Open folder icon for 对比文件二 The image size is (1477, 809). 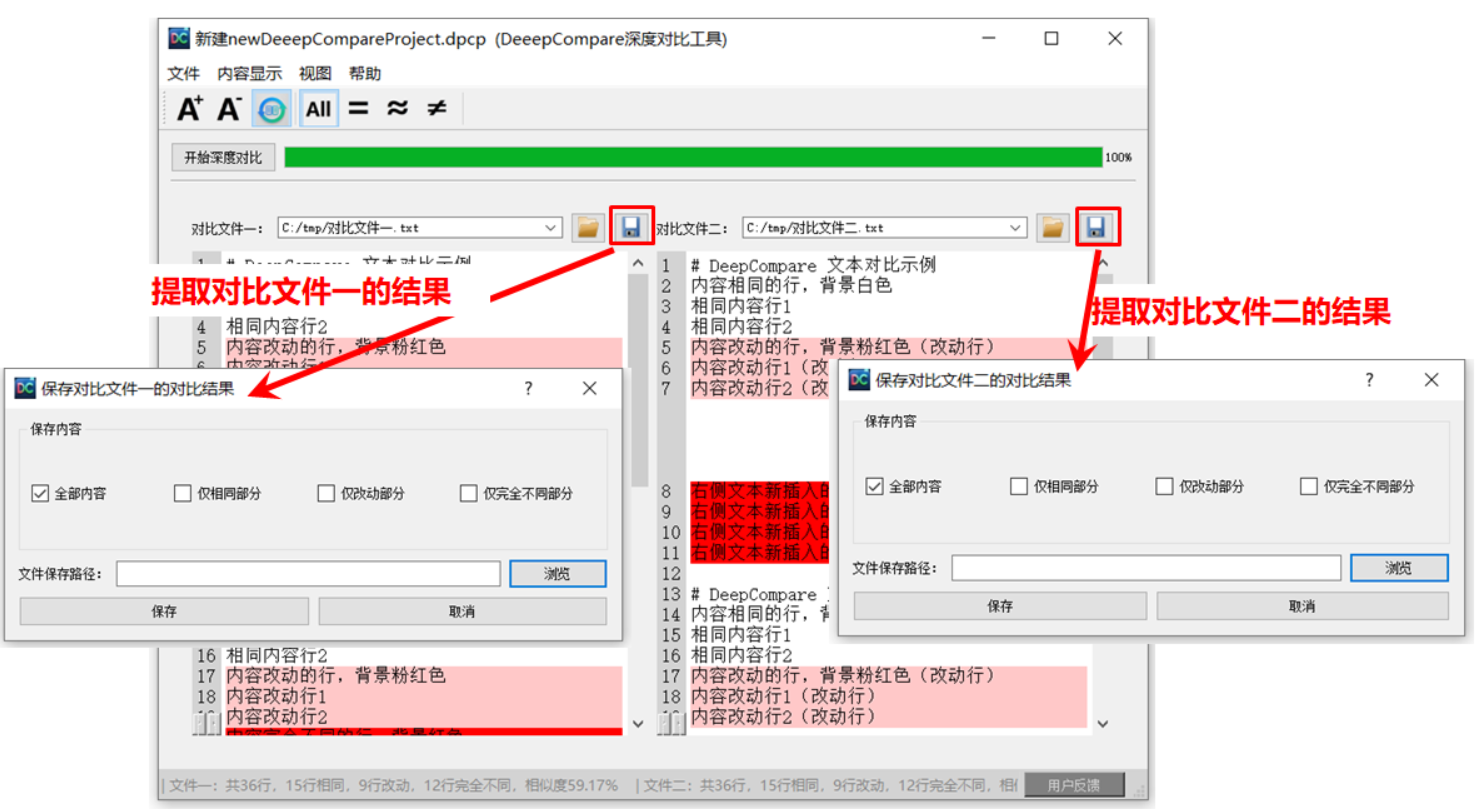[1051, 227]
